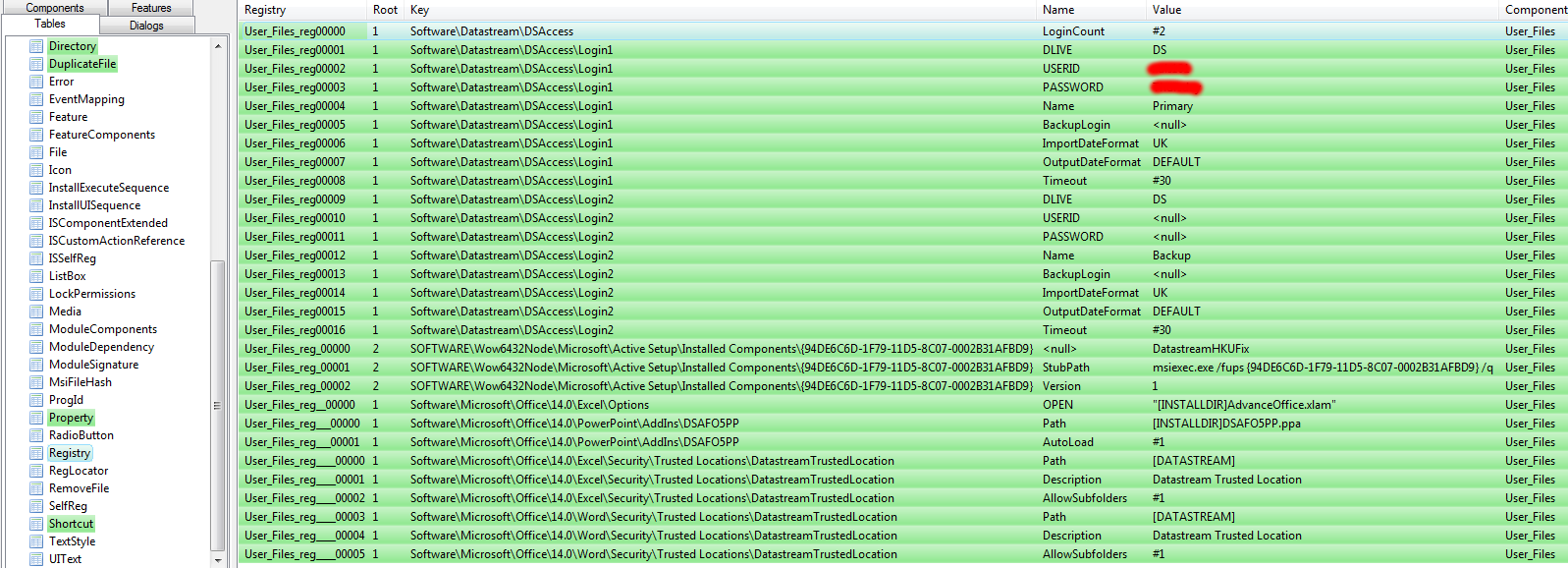
Task: Select the BackupLogin cell in row reg00005
Action: point(1076,125)
